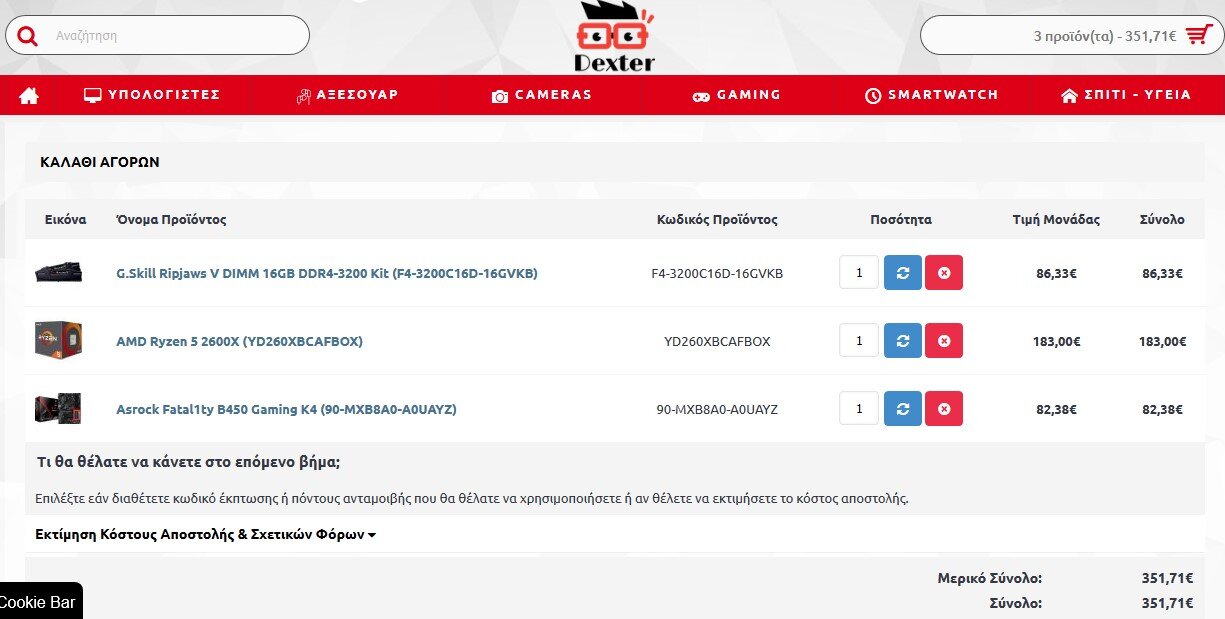Viewport: 1225px width, 619px height.
Task: Open the AMD Ryzen 5 2600X product link
Action: point(239,341)
